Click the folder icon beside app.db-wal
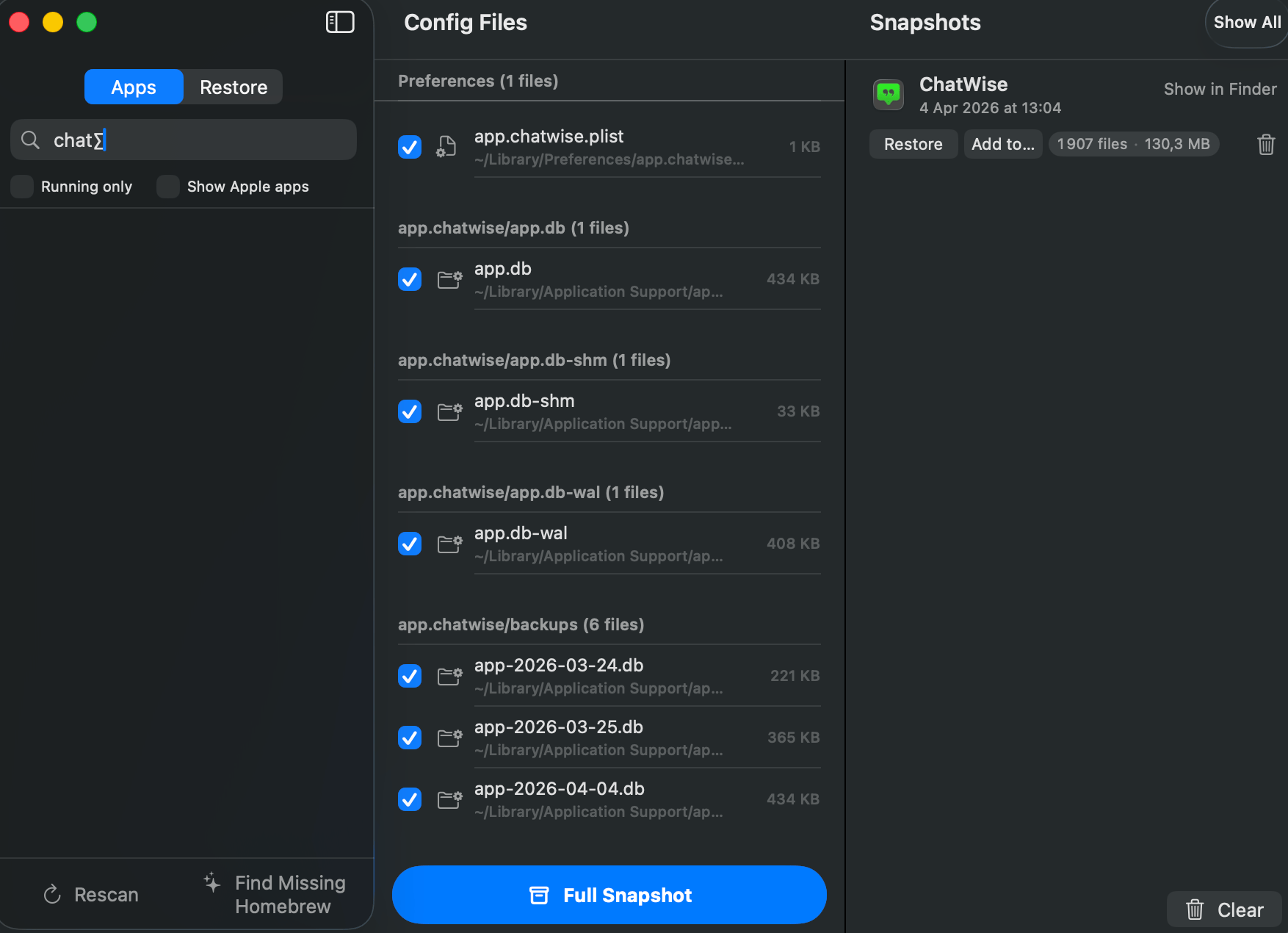Viewport: 1288px width, 933px height. pos(449,544)
